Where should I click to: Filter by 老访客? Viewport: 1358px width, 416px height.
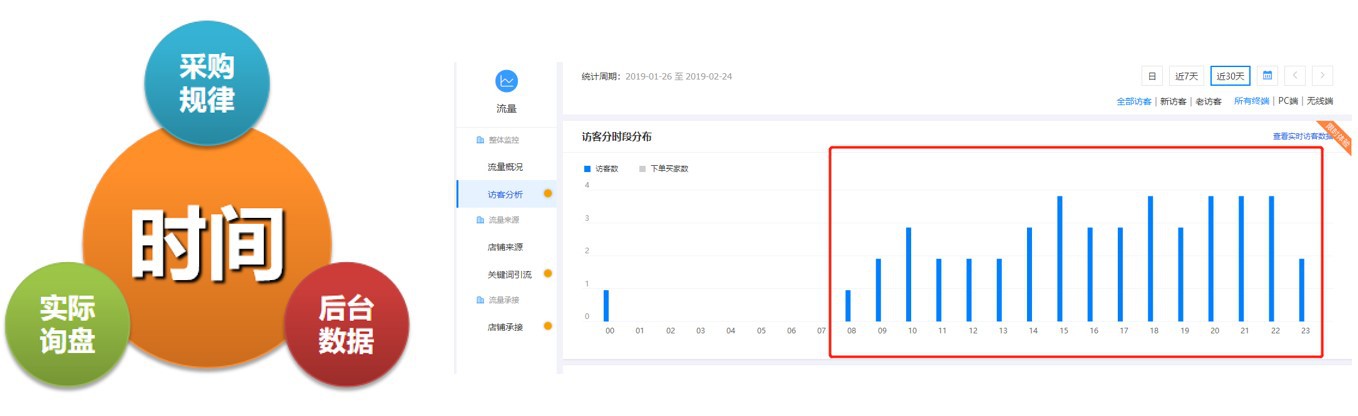(x=1208, y=102)
